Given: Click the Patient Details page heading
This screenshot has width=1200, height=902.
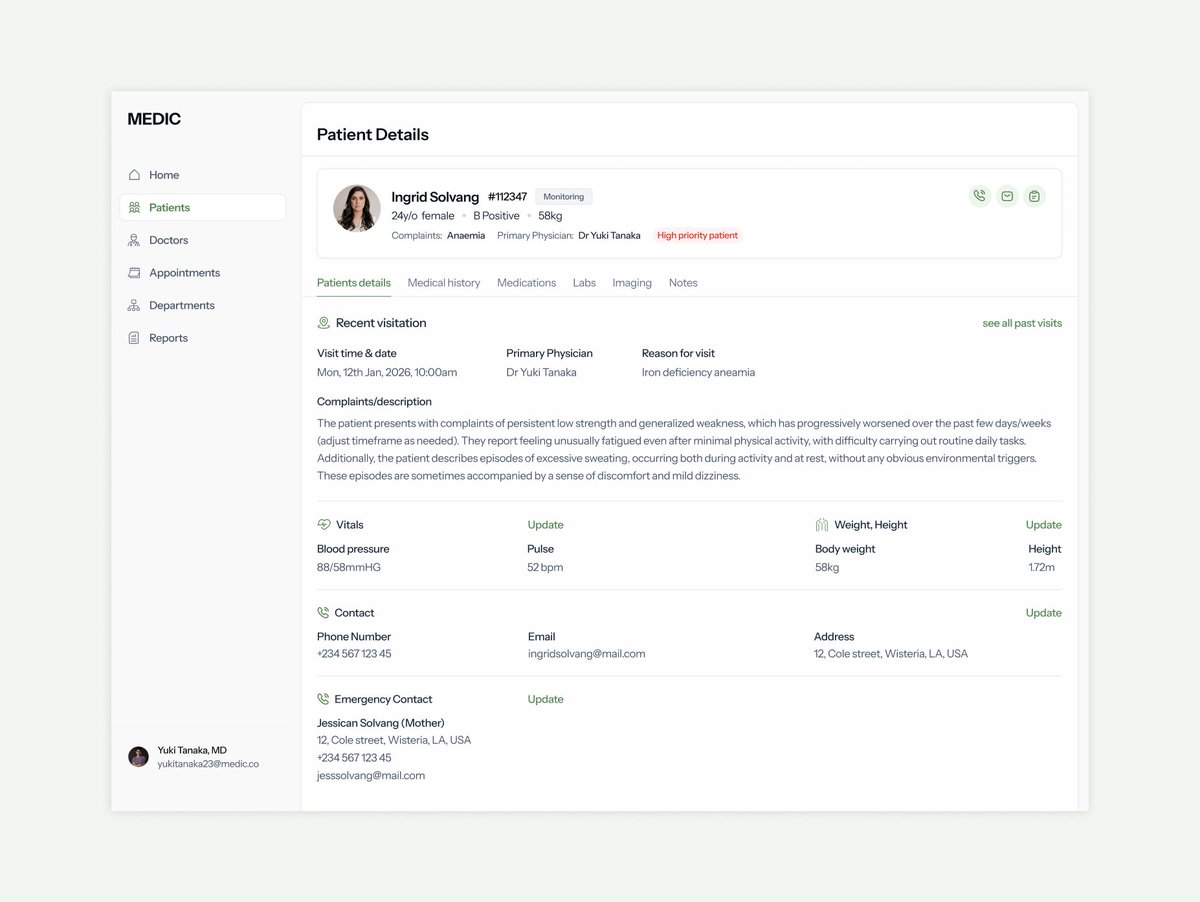Looking at the screenshot, I should (x=373, y=135).
